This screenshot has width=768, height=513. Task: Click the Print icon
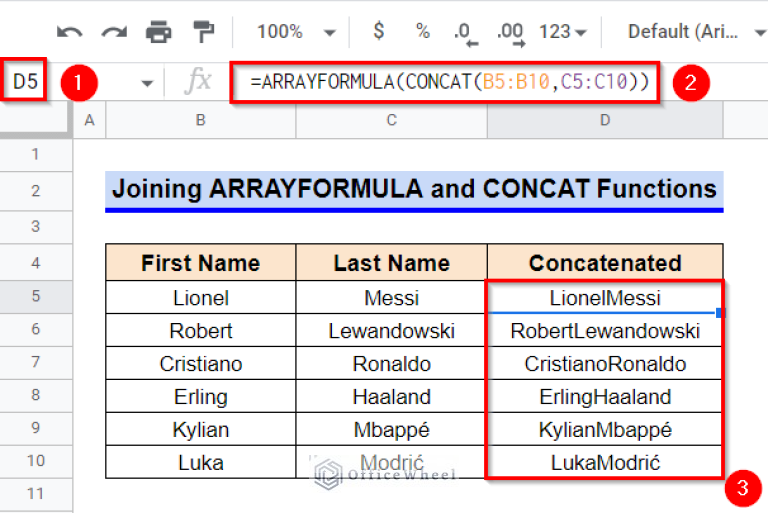pos(158,32)
